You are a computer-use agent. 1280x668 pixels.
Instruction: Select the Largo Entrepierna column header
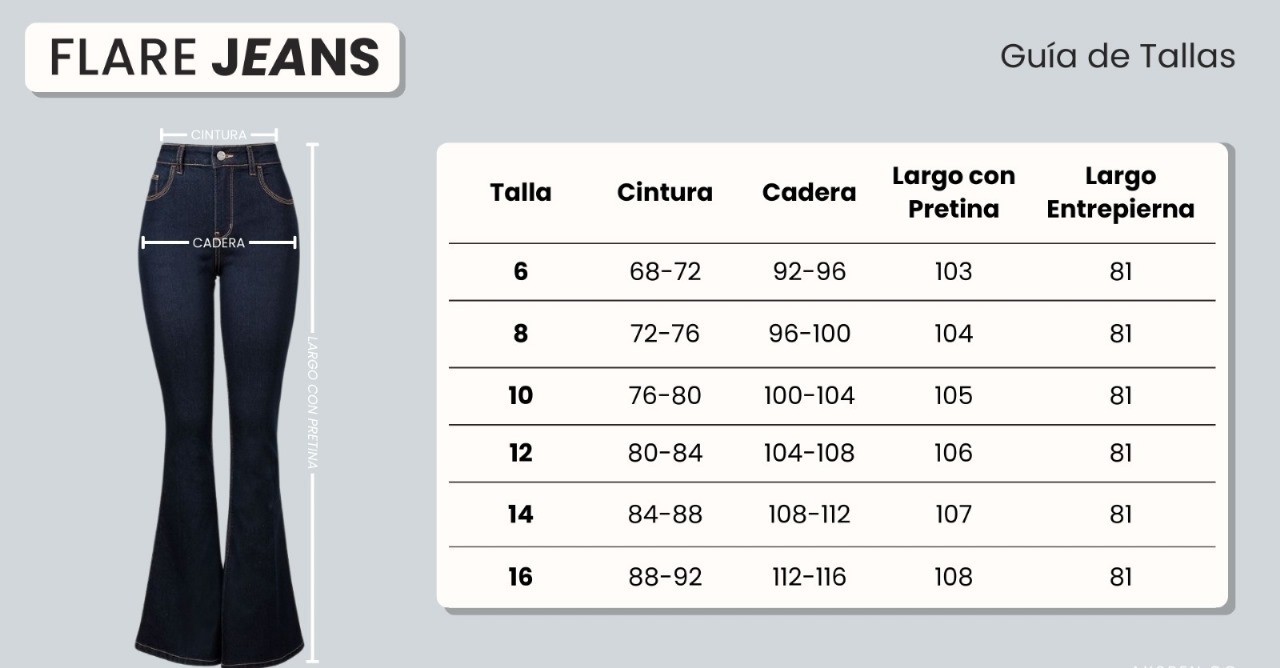(1120, 192)
